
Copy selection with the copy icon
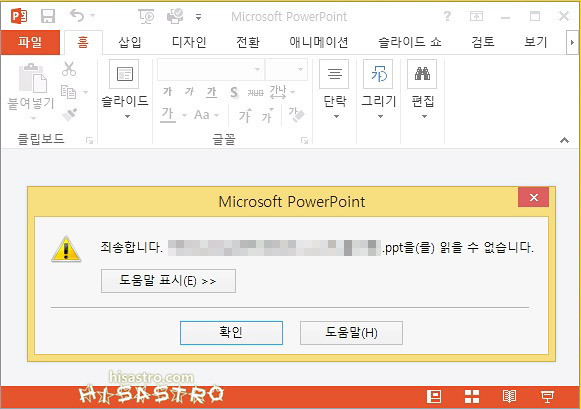coord(68,92)
